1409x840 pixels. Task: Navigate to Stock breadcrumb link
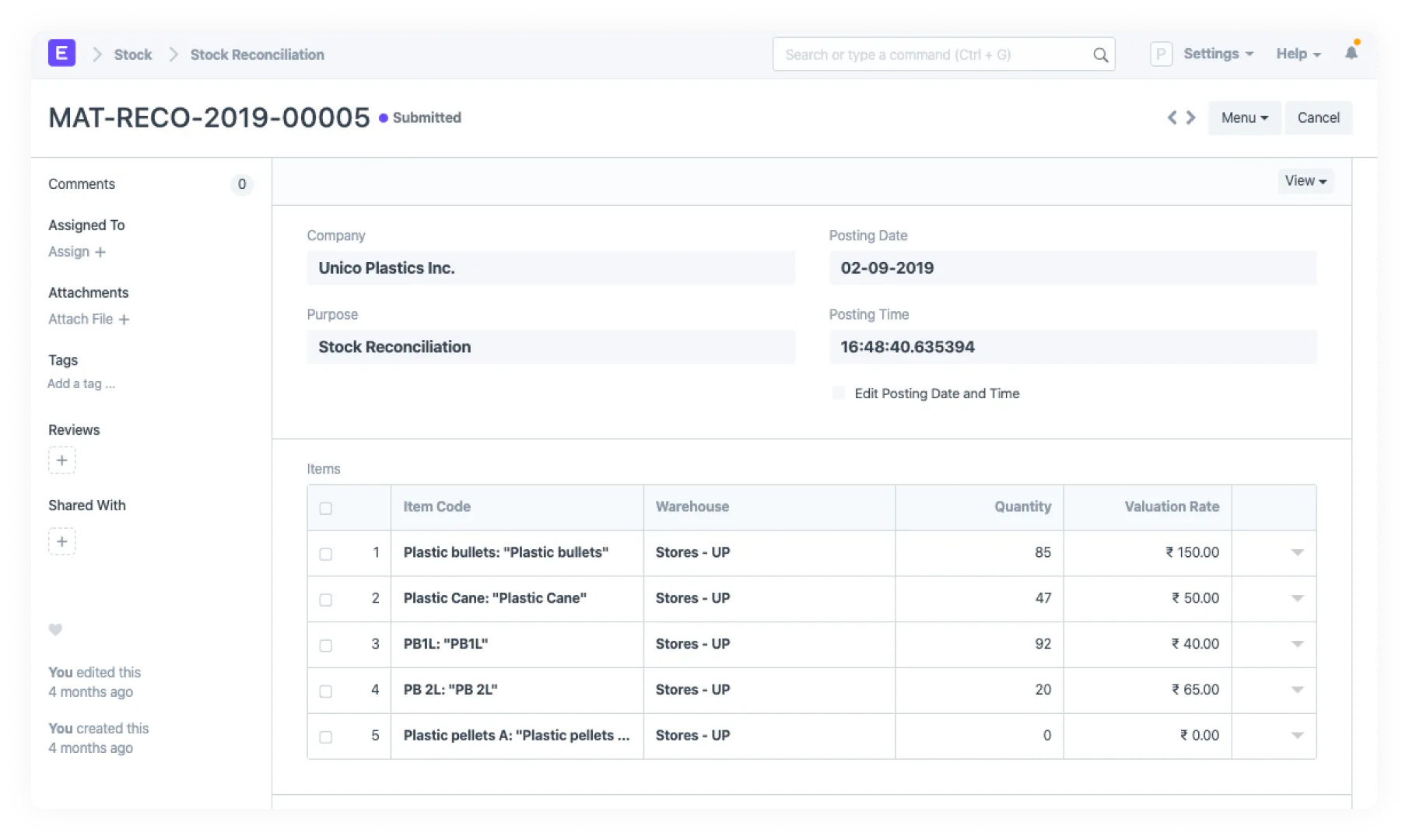(133, 54)
